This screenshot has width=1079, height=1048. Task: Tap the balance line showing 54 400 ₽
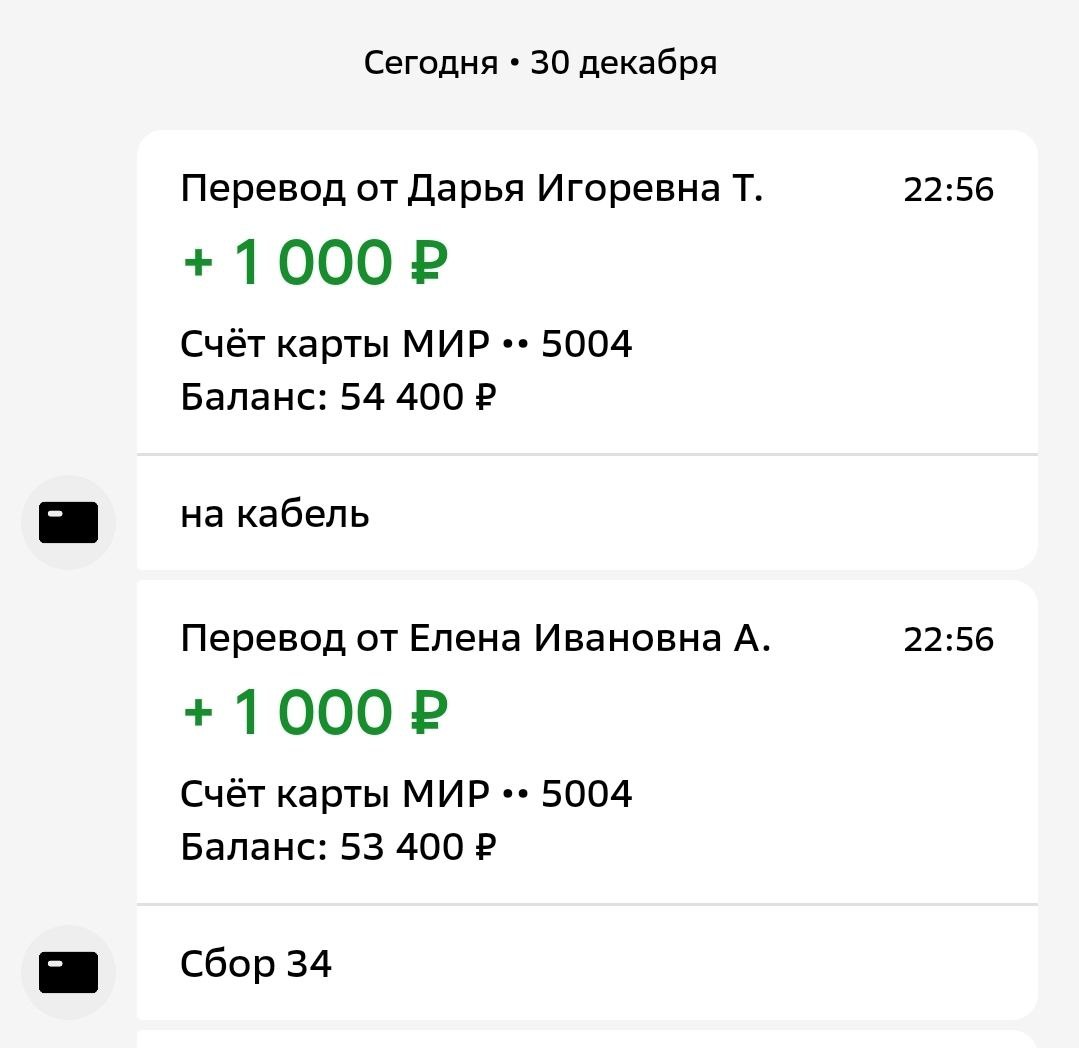point(338,398)
